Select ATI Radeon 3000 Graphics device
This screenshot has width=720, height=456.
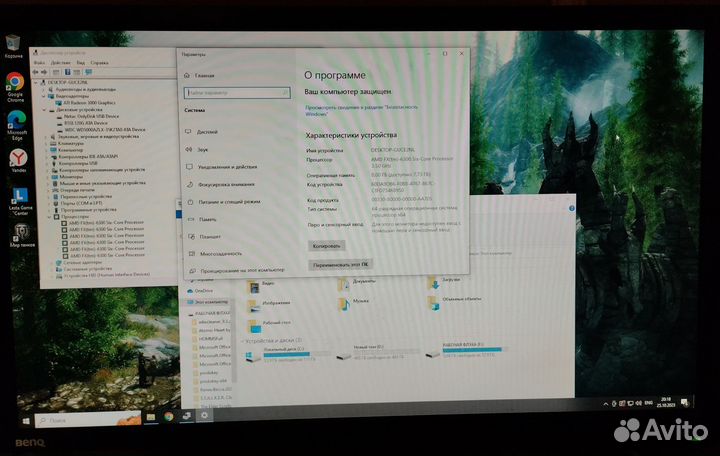click(89, 103)
